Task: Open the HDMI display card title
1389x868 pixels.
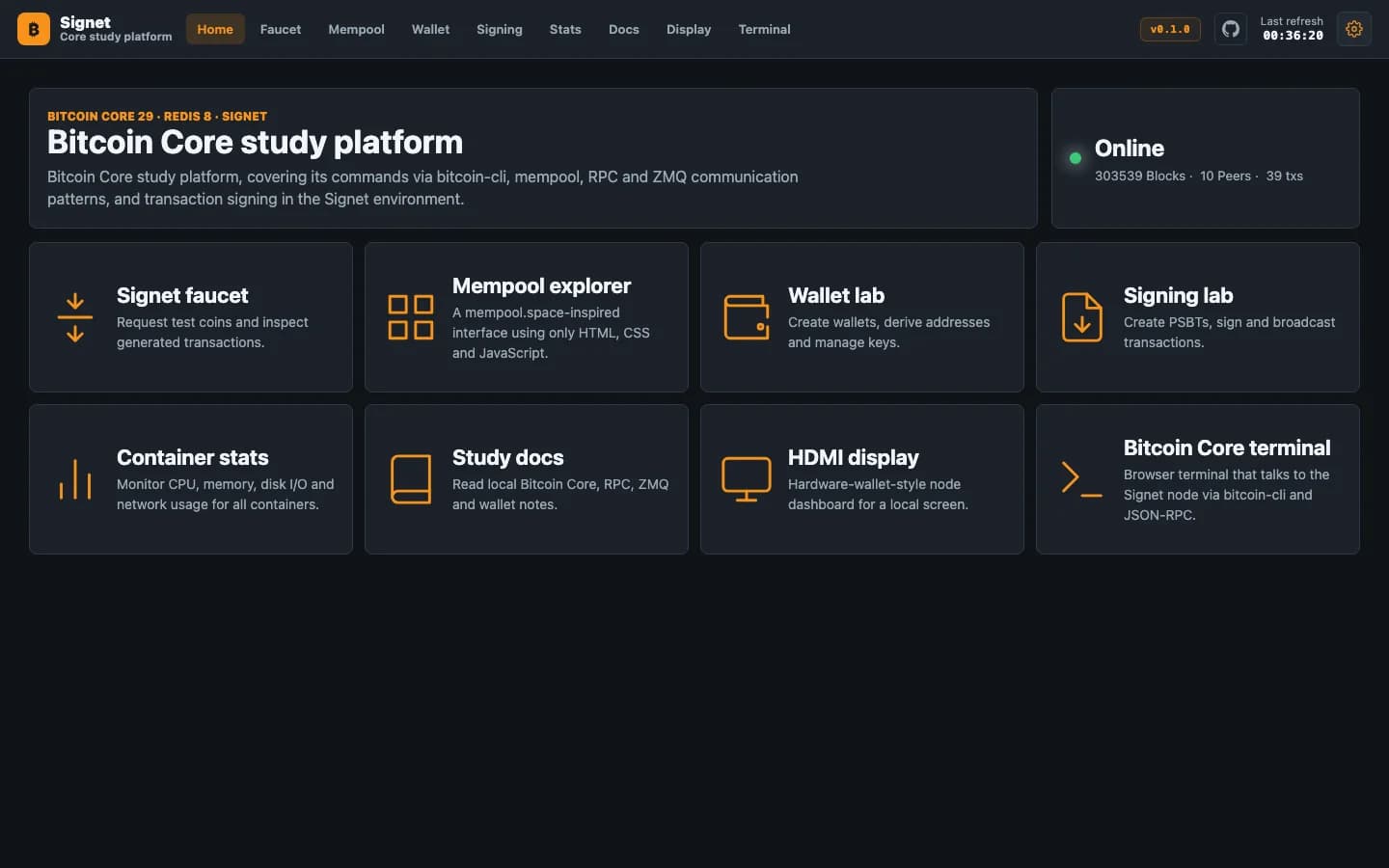Action: point(854,457)
